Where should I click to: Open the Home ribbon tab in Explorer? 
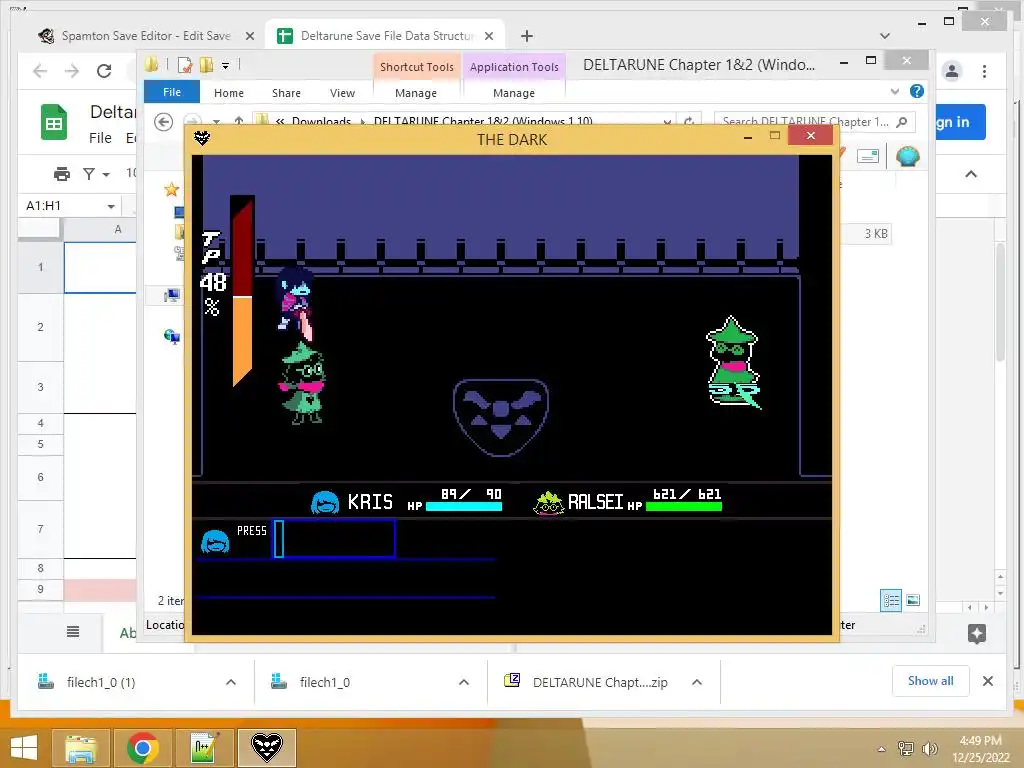229,93
